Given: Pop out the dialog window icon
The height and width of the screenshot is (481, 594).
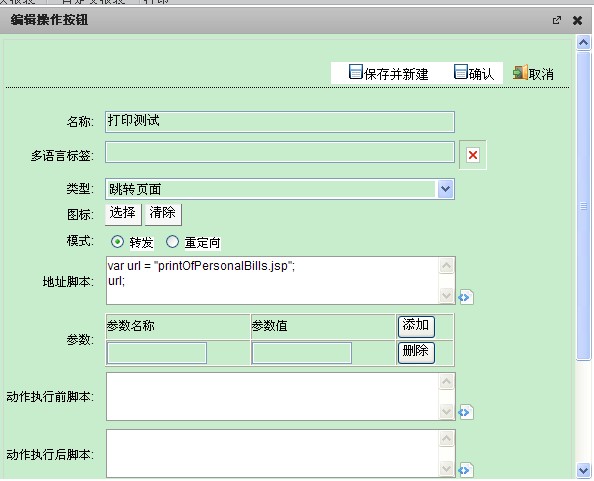Looking at the screenshot, I should coord(556,20).
